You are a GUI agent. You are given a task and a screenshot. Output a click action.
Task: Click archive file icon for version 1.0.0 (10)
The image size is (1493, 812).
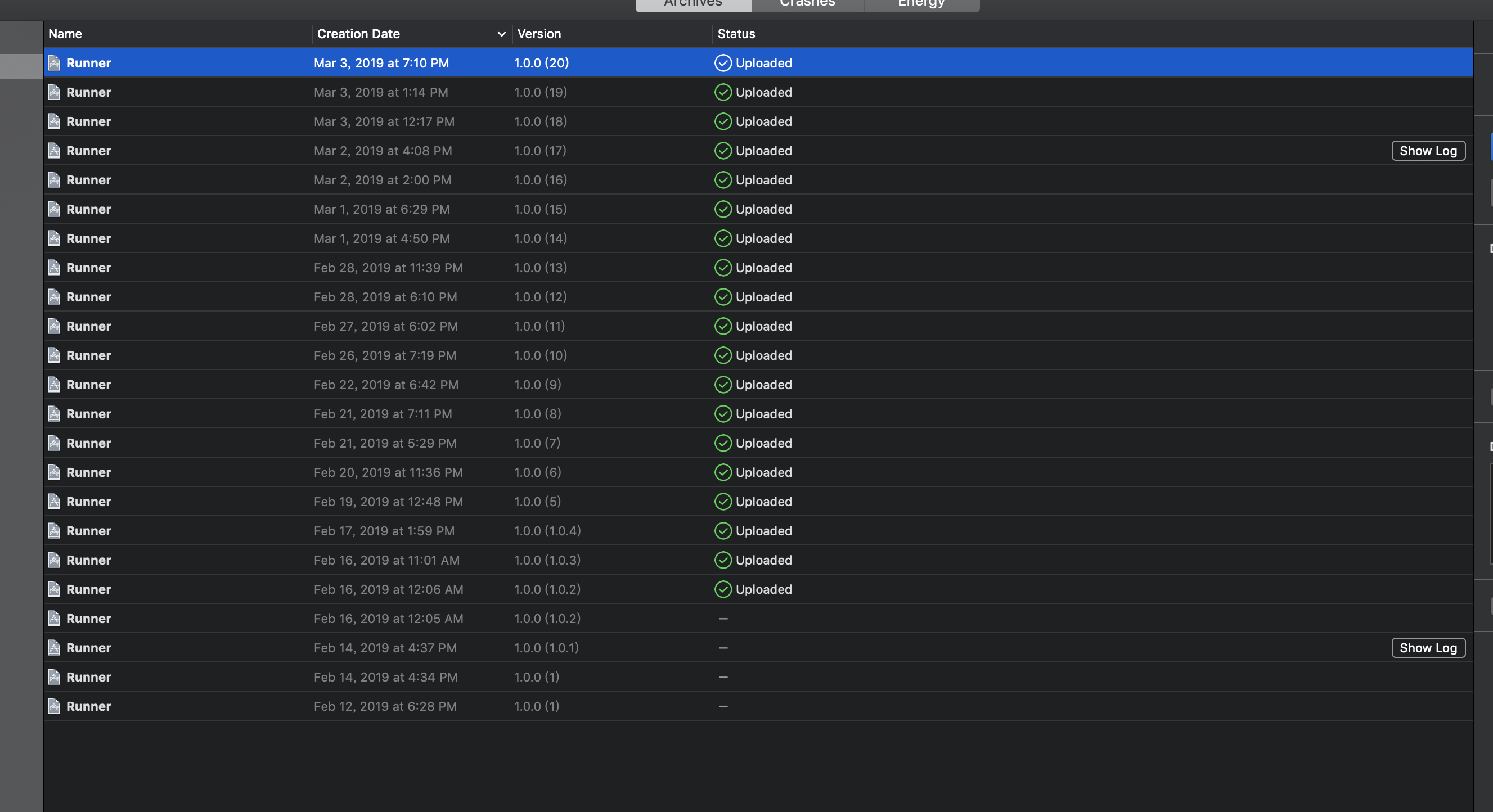[x=54, y=355]
